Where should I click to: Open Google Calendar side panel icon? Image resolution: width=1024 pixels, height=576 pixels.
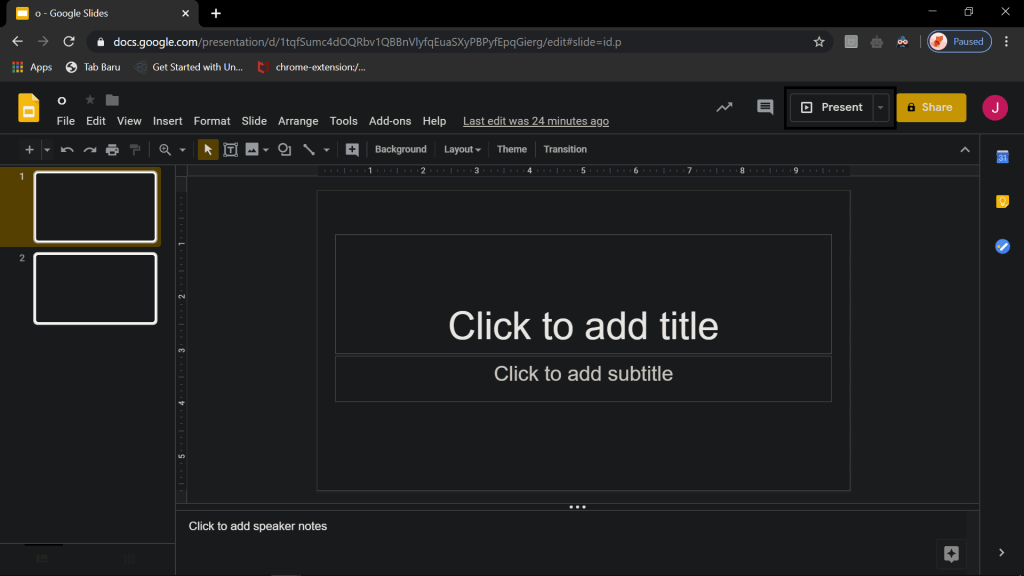(1002, 157)
